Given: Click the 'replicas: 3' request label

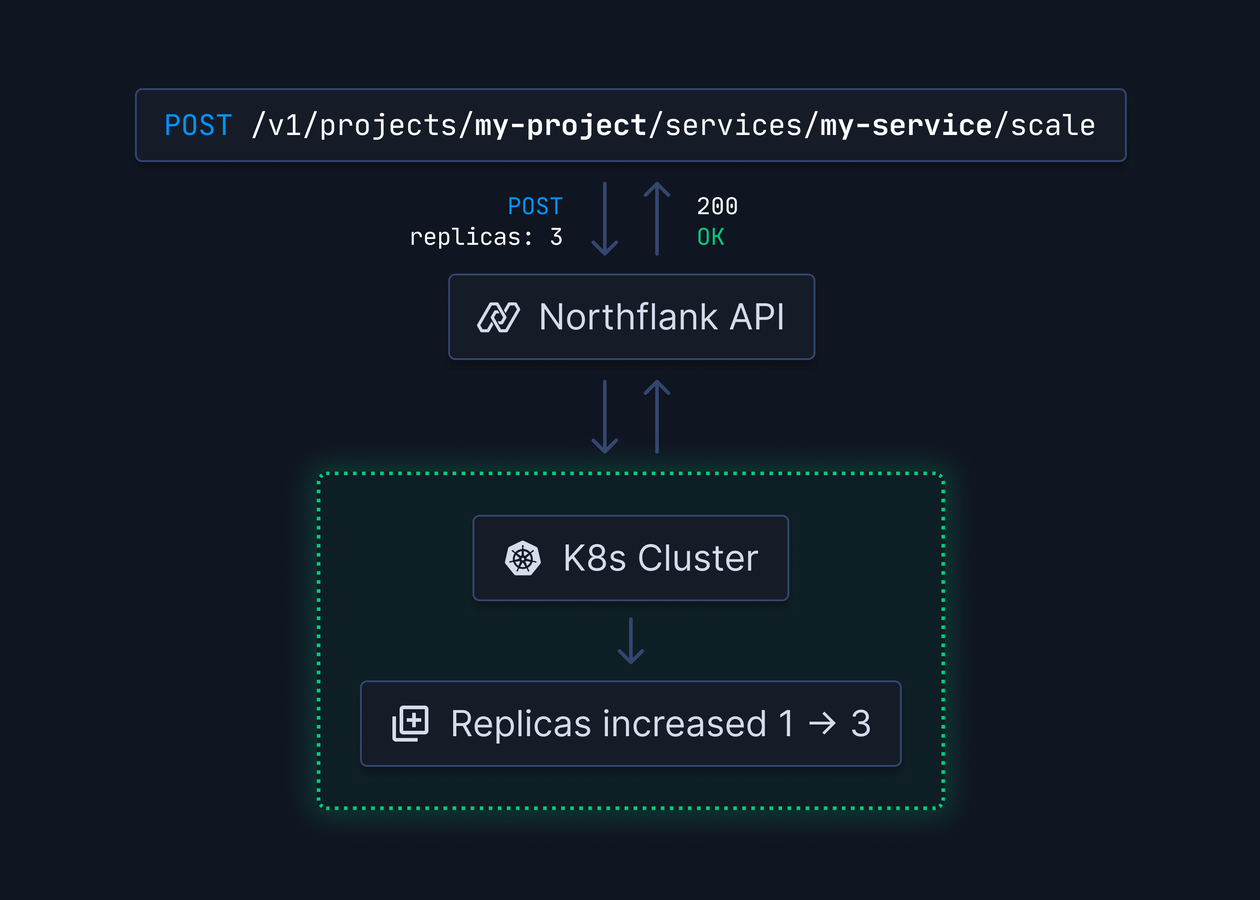Looking at the screenshot, I should click(x=486, y=237).
